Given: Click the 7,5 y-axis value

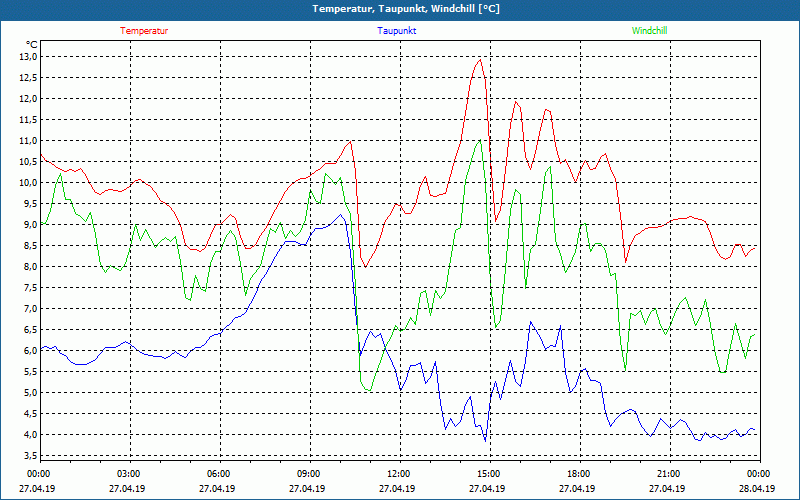Looking at the screenshot, I should (x=31, y=287).
